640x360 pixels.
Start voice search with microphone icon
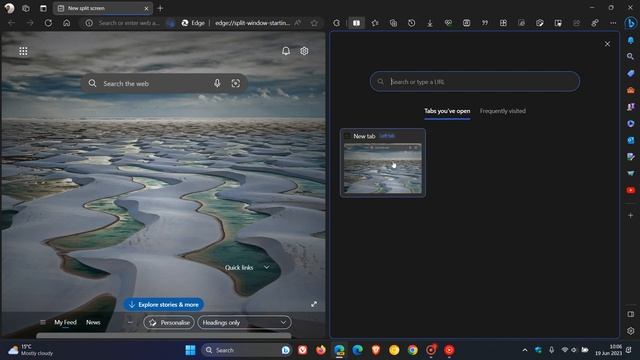217,83
